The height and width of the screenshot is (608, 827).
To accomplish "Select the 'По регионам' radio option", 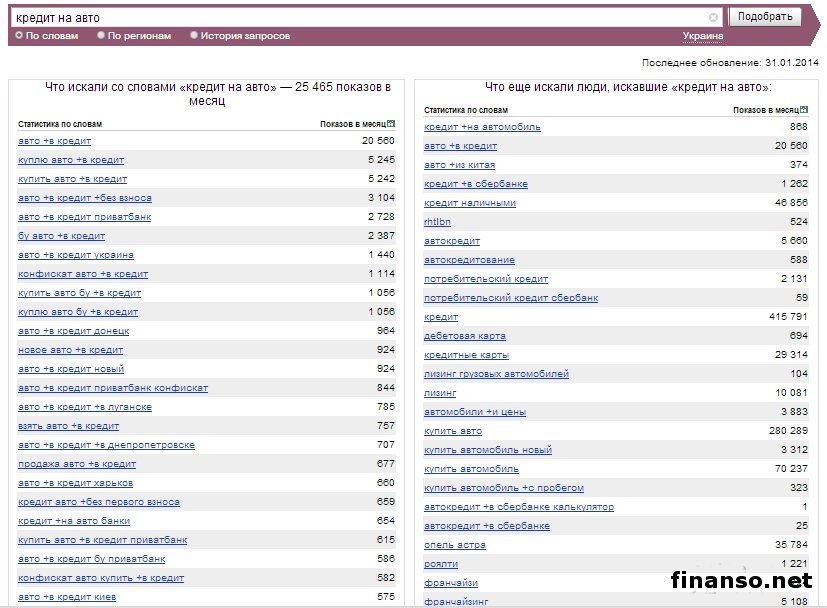I will pyautogui.click(x=101, y=35).
